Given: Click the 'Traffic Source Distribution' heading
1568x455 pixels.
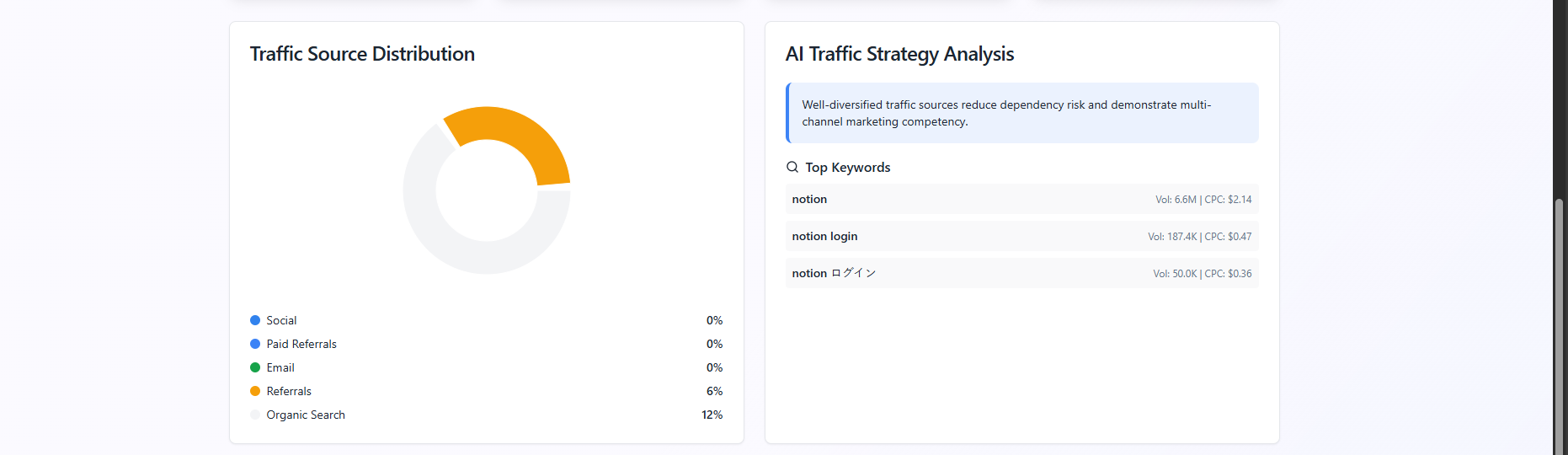Looking at the screenshot, I should coord(362,54).
